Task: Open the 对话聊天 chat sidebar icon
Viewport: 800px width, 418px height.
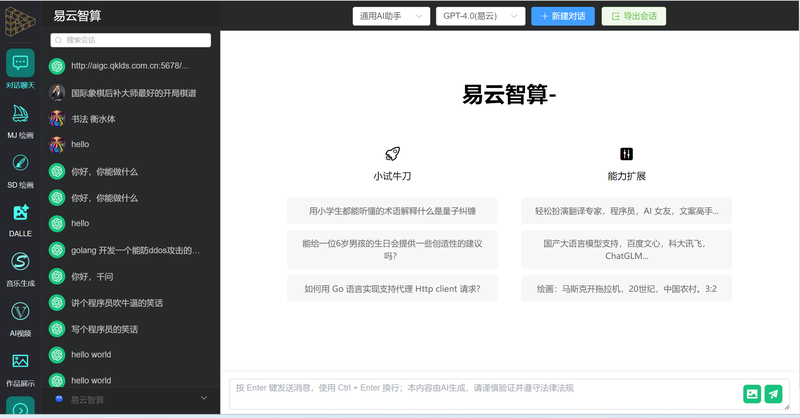Action: click(20, 65)
